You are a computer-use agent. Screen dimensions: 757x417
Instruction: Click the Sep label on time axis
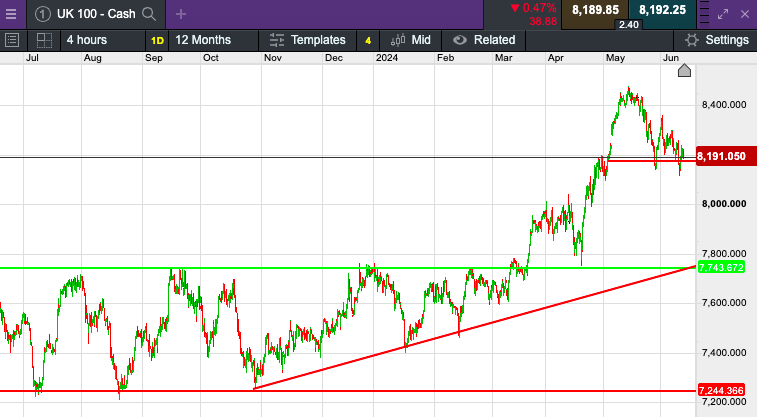pos(154,58)
